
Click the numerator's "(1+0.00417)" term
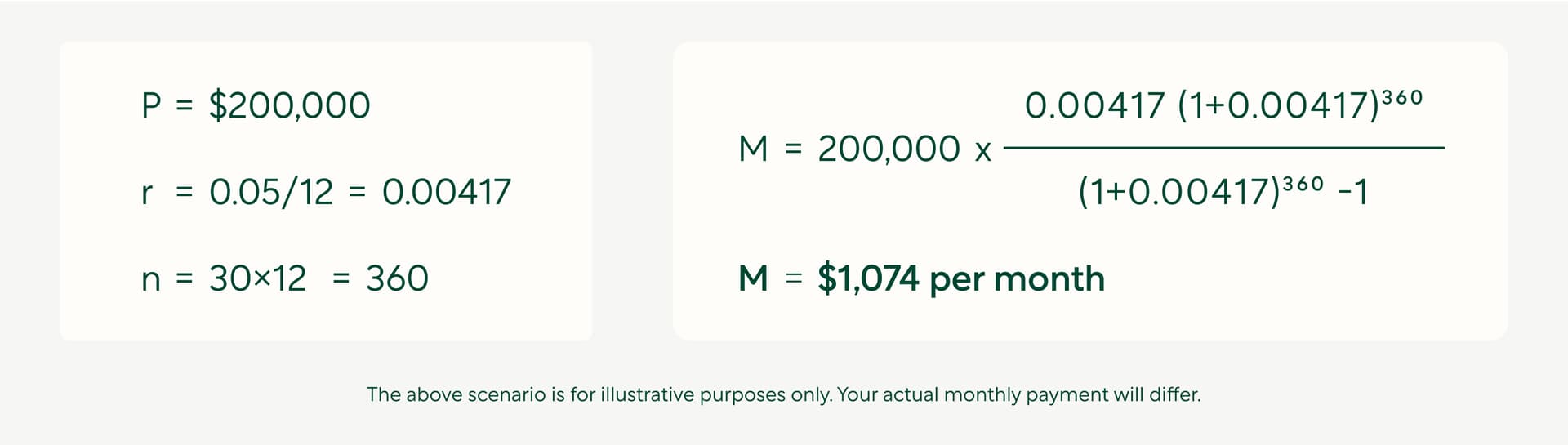pyautogui.click(x=1278, y=106)
